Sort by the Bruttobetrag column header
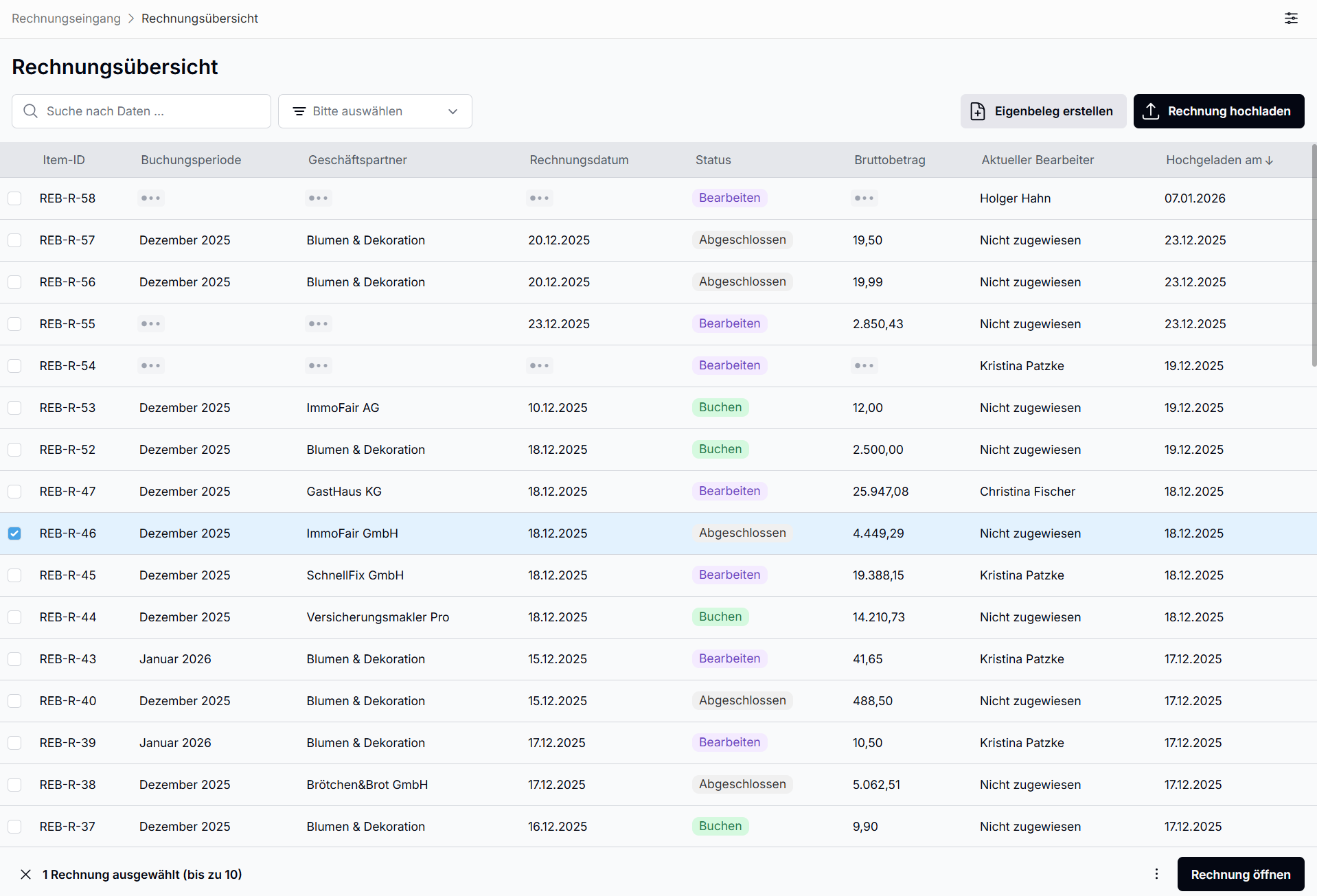 click(x=889, y=160)
